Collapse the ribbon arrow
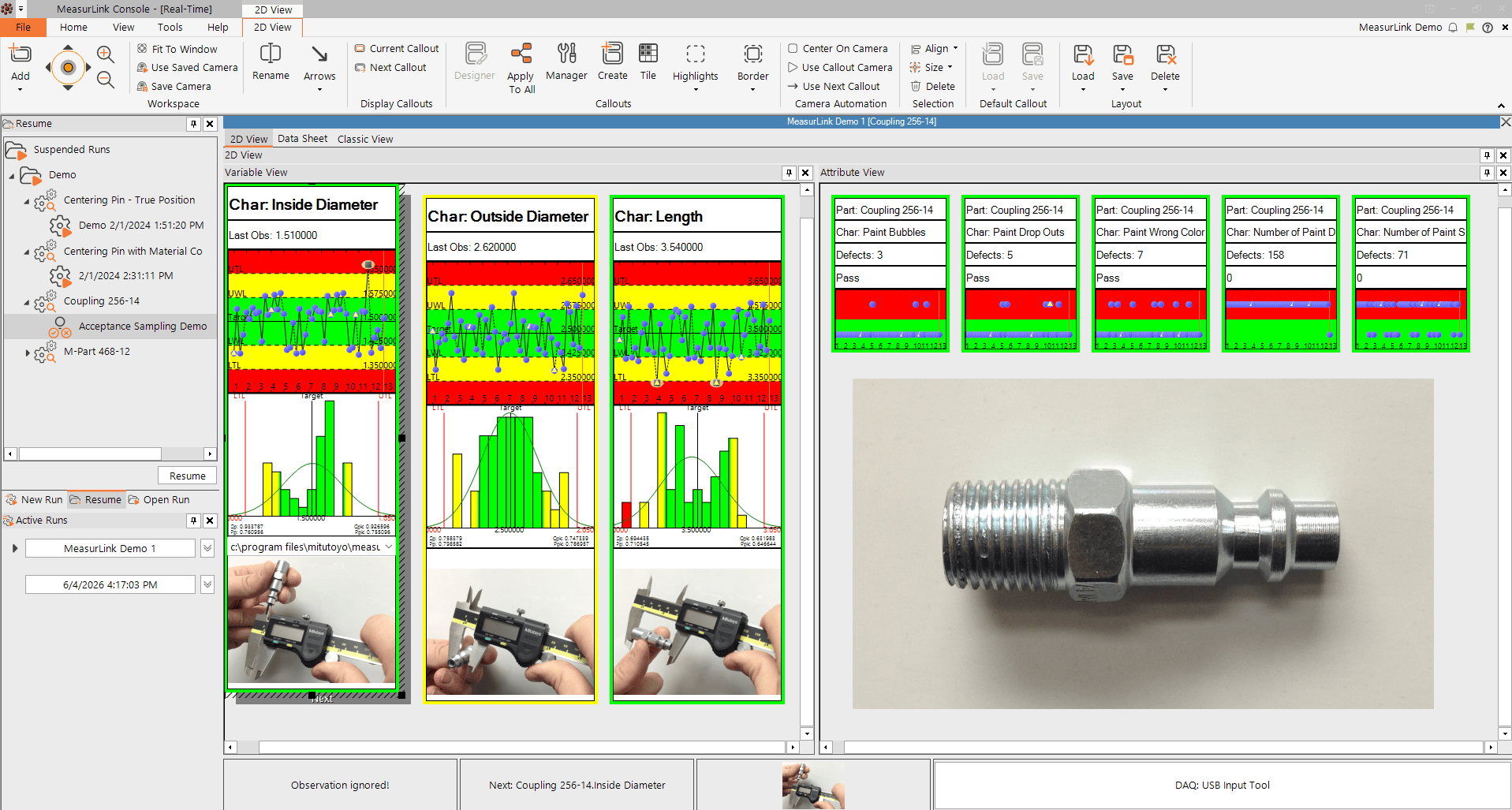 [1501, 106]
